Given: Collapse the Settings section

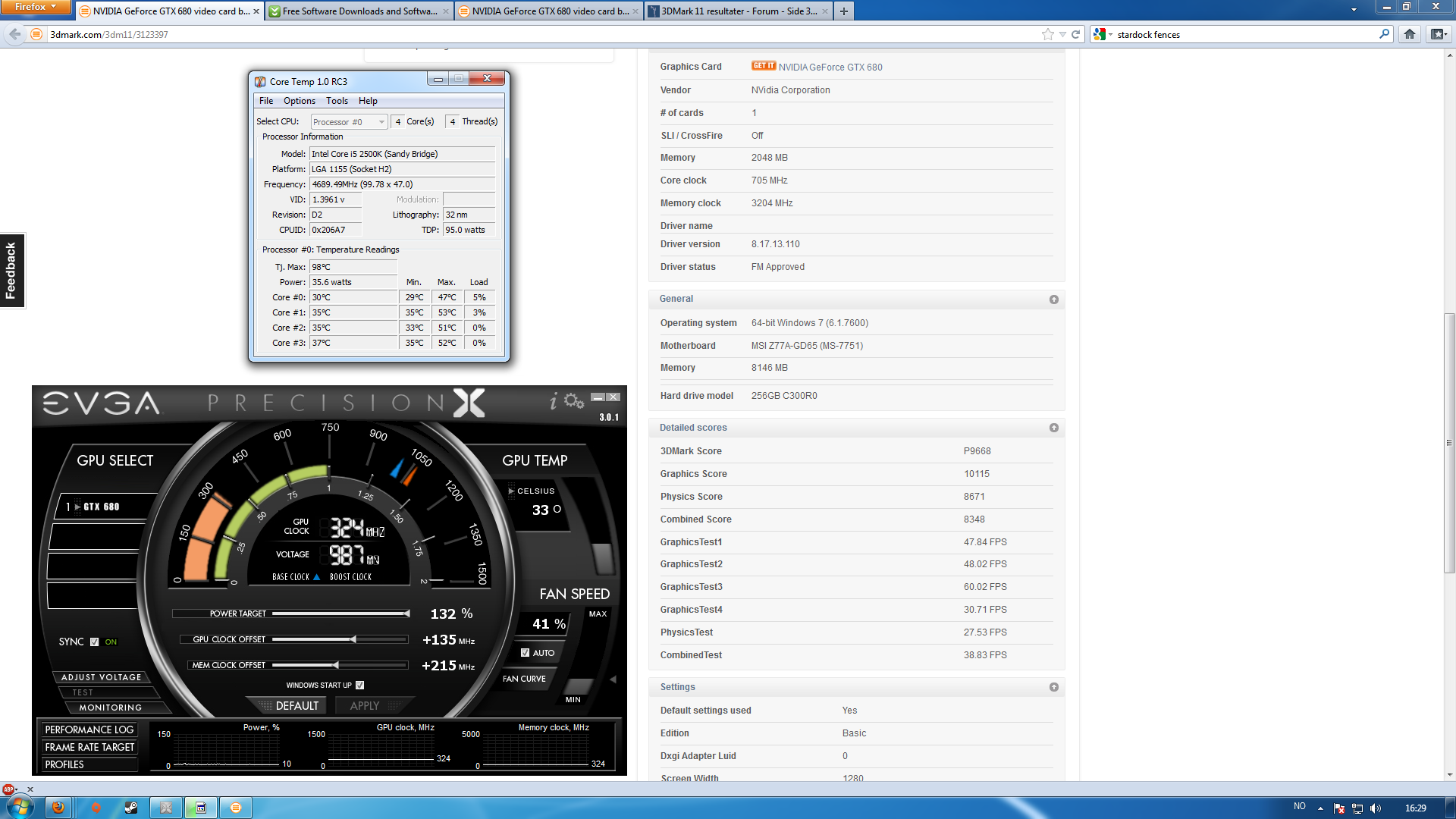Looking at the screenshot, I should [1054, 687].
